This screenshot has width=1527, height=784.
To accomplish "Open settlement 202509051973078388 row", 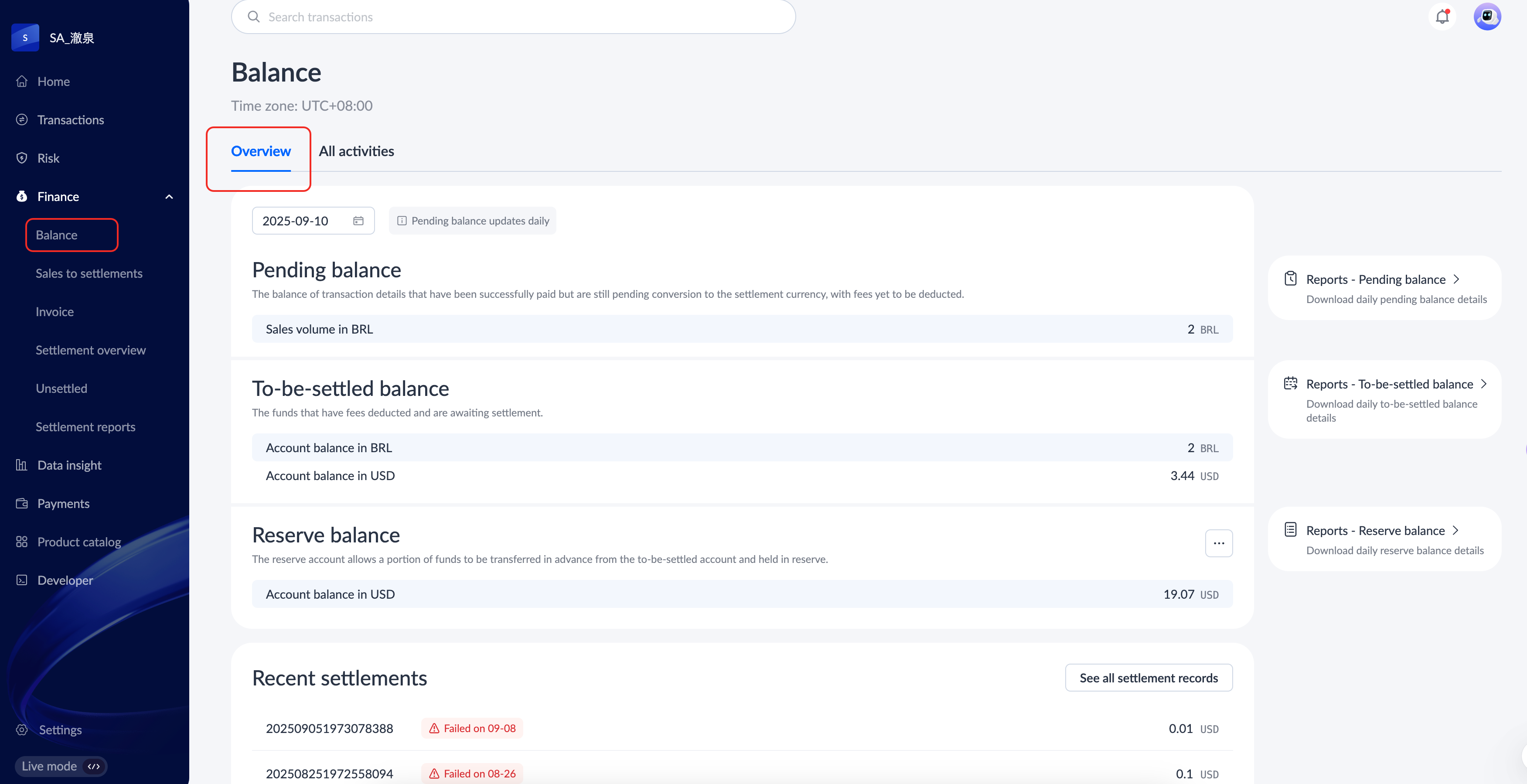I will coord(330,728).
